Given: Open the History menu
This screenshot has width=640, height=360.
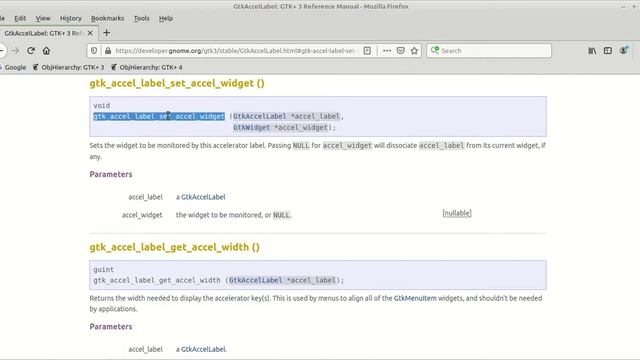Looking at the screenshot, I should click(71, 18).
